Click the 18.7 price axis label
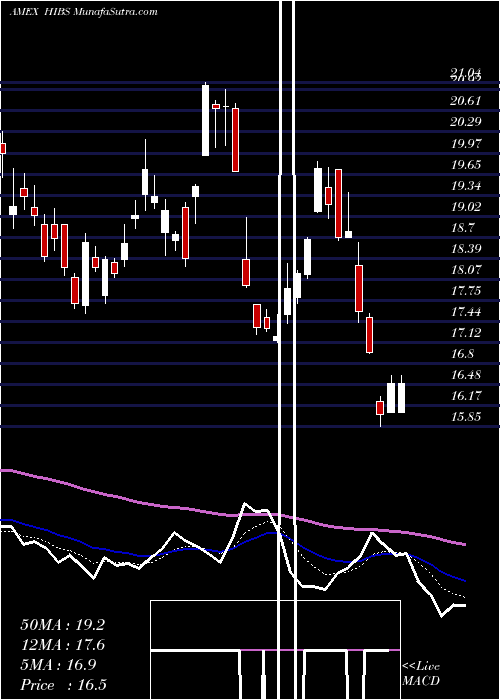Screen dimensions: 500x700 tap(462, 228)
